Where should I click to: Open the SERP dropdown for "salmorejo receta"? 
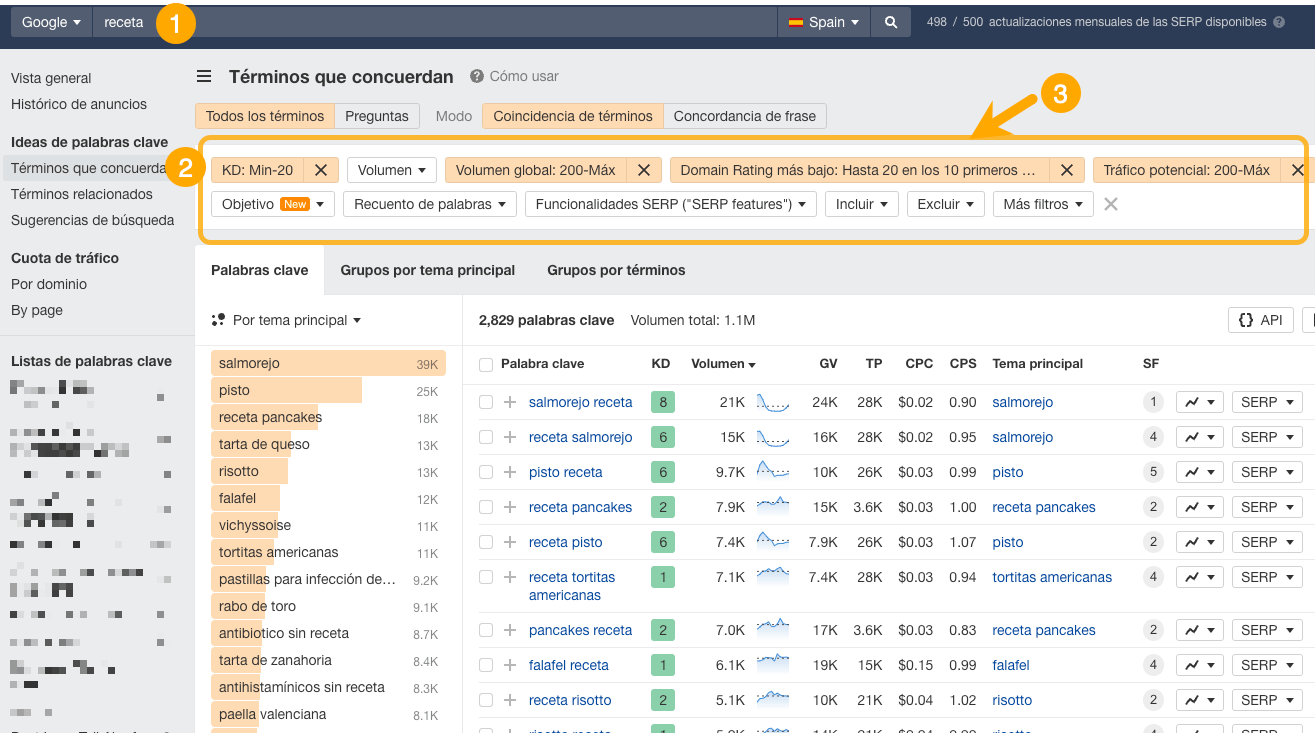[1266, 401]
